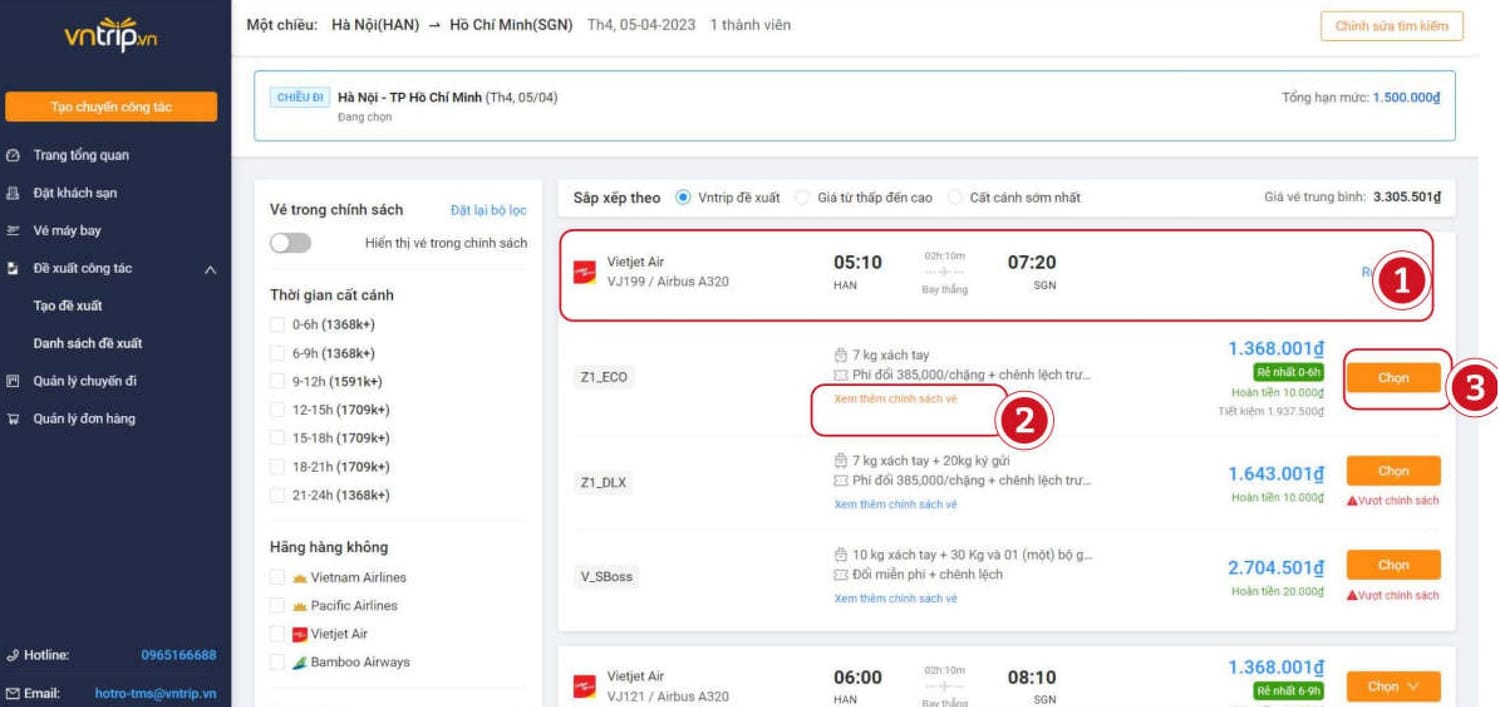Open Danh sách đề xuất submenu item
The width and height of the screenshot is (1500, 707).
(x=88, y=344)
